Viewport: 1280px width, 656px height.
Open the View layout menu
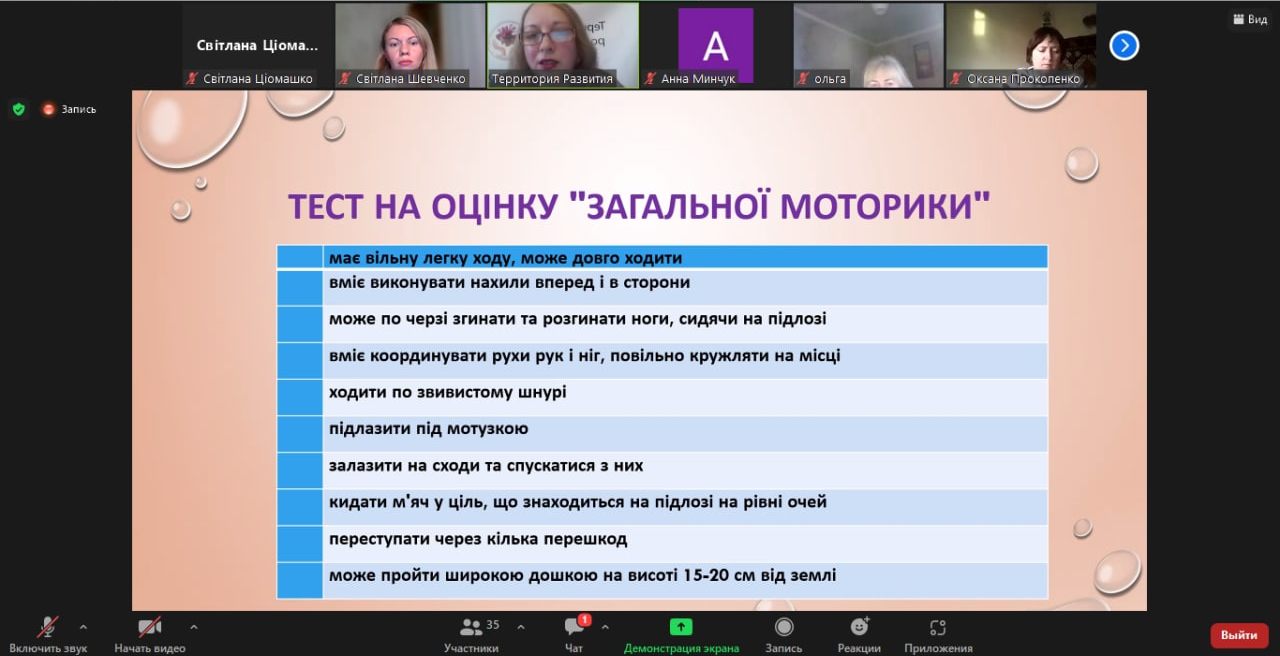click(1249, 19)
